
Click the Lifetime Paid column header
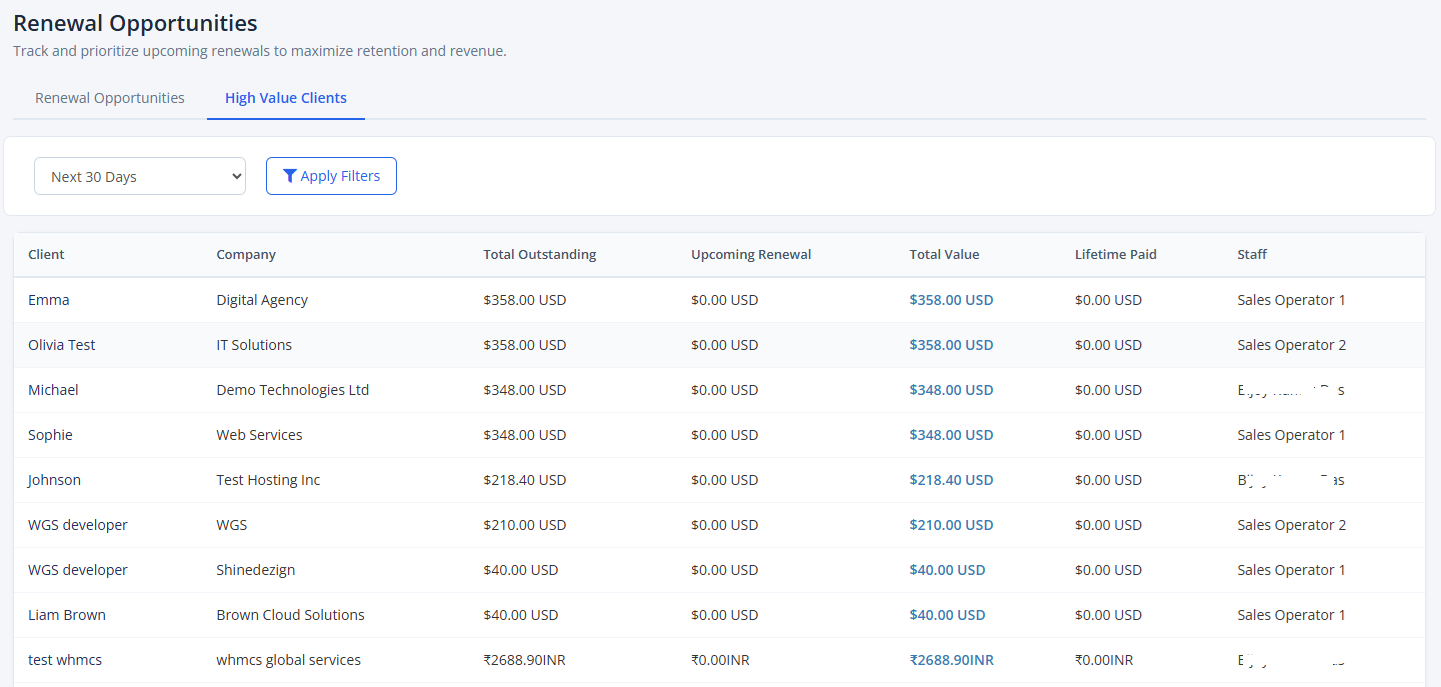click(x=1116, y=254)
